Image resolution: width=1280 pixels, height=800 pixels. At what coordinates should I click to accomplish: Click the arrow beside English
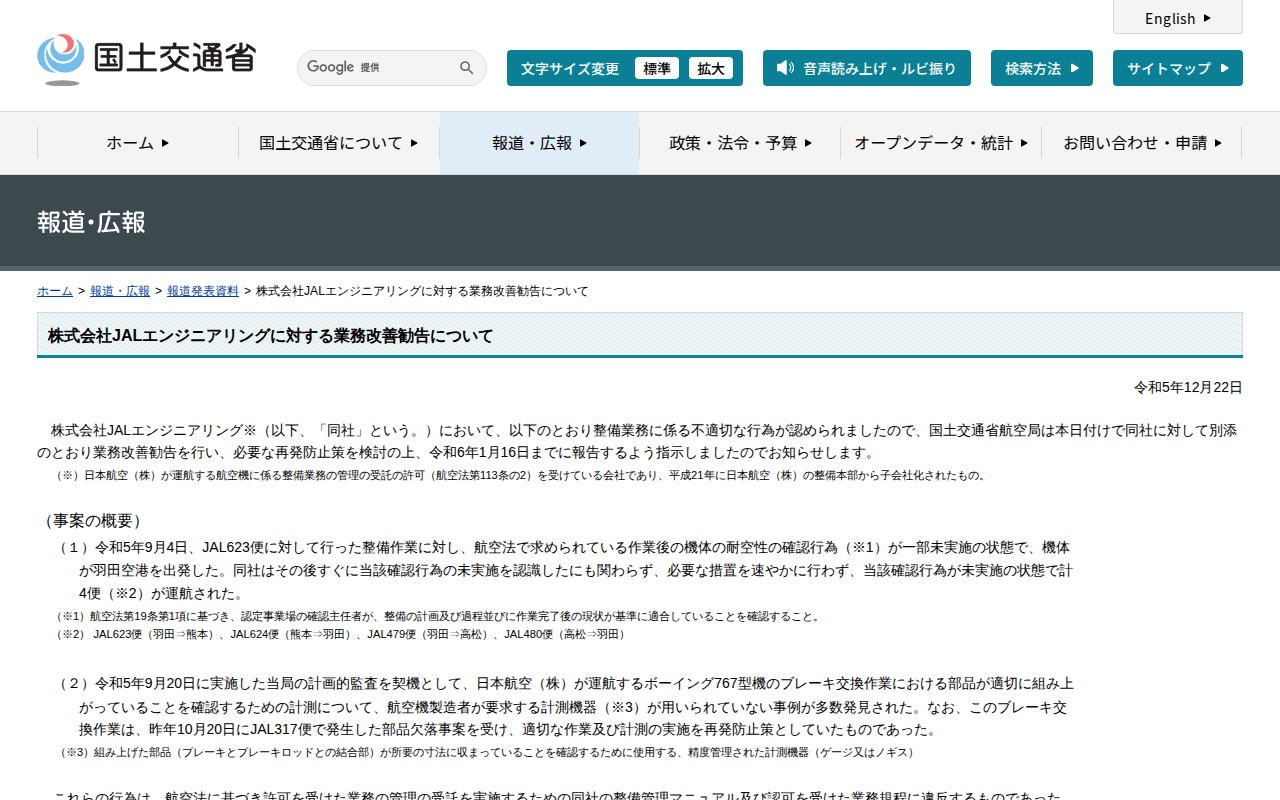(1207, 18)
